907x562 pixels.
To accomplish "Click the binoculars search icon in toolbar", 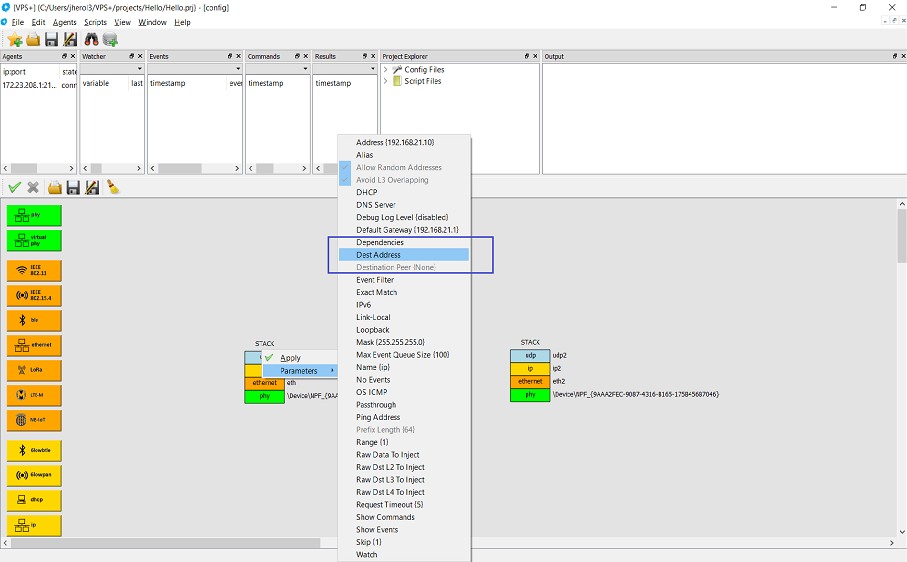I will click(90, 40).
